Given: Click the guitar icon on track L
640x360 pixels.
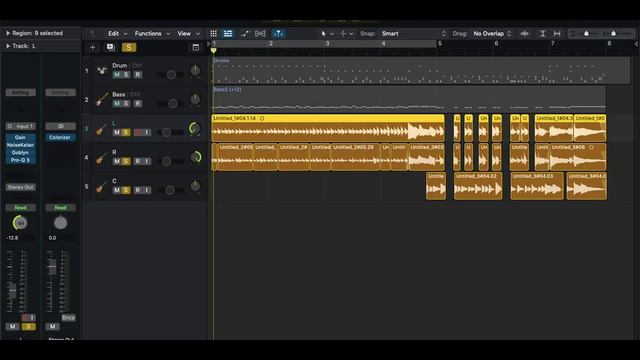Looking at the screenshot, I should tap(102, 129).
